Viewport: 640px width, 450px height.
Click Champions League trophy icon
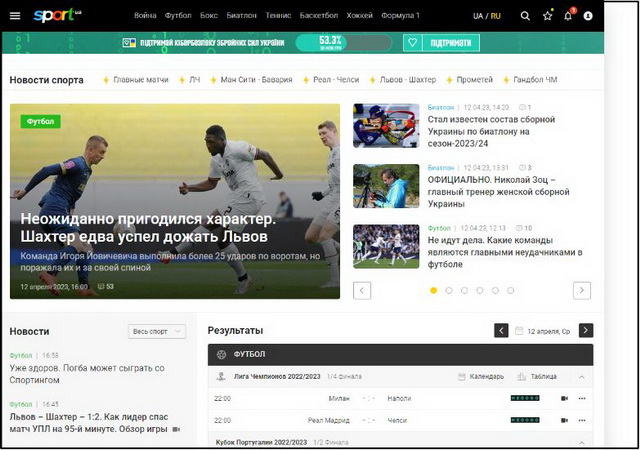coord(221,376)
